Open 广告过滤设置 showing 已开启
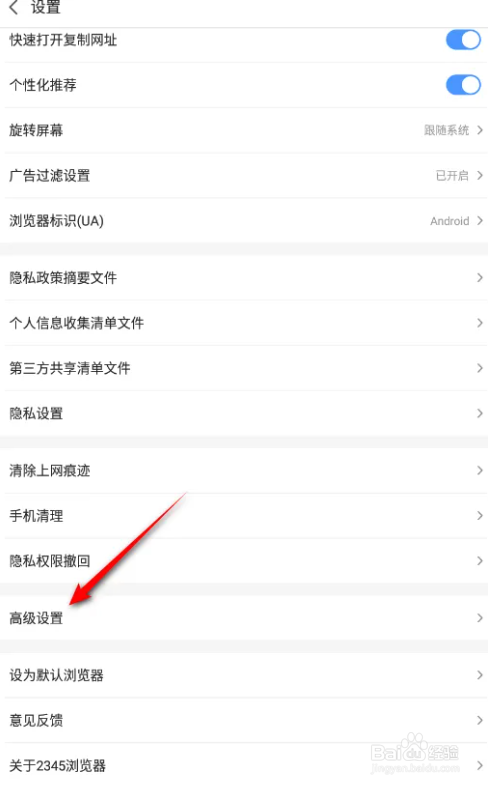Viewport: 488px width, 786px height. (x=244, y=175)
